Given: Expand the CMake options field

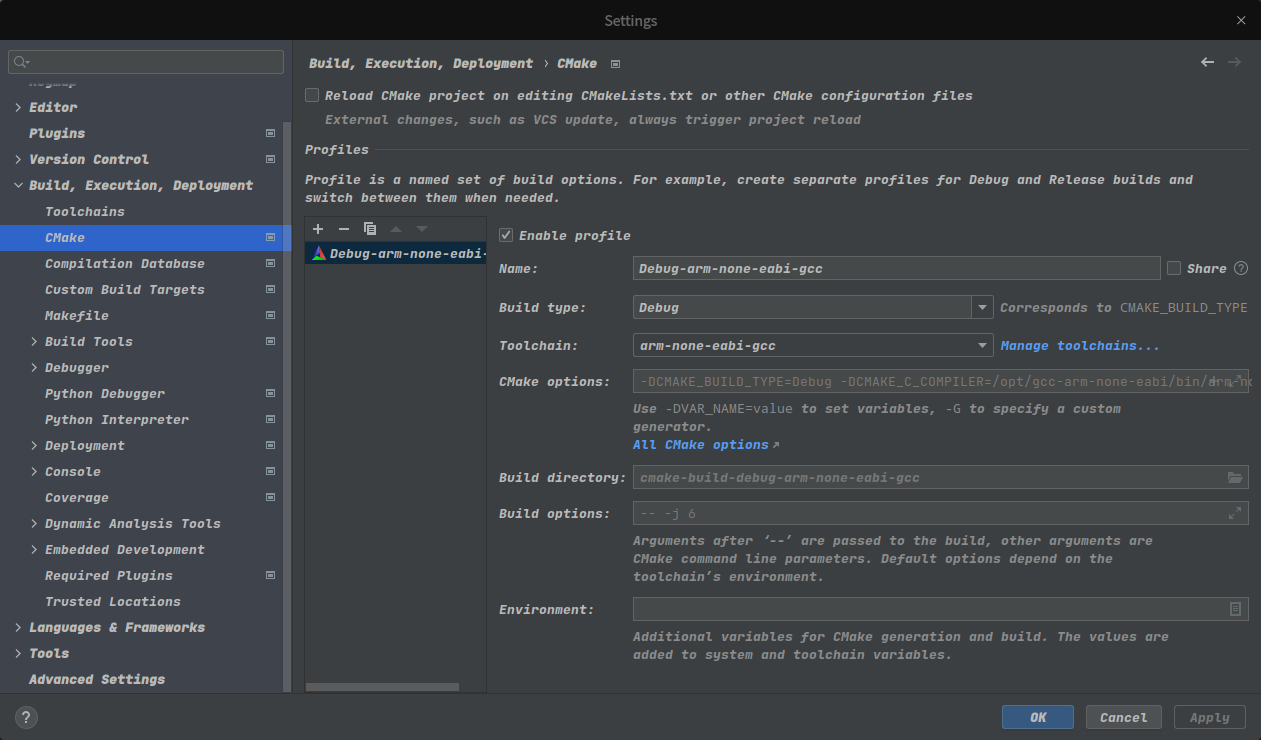Looking at the screenshot, I should point(1237,381).
